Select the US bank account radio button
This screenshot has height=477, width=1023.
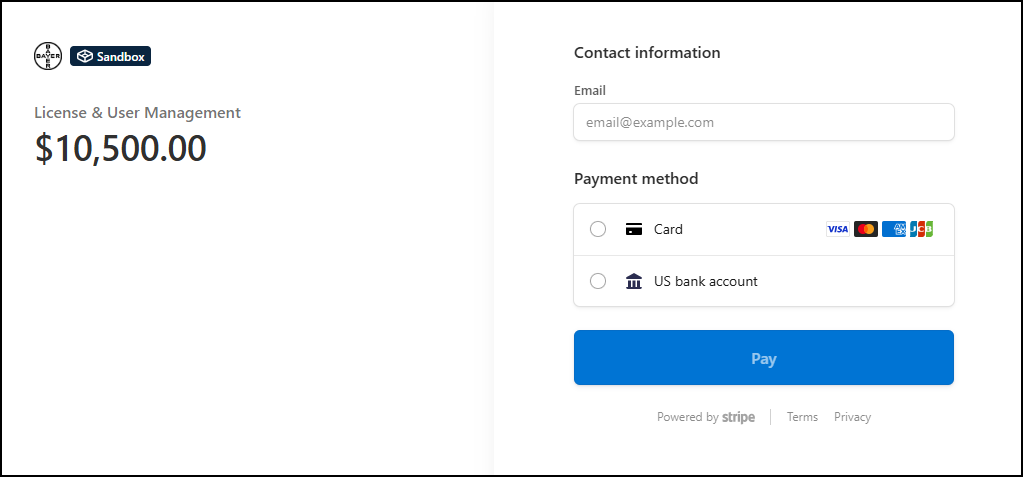point(598,281)
